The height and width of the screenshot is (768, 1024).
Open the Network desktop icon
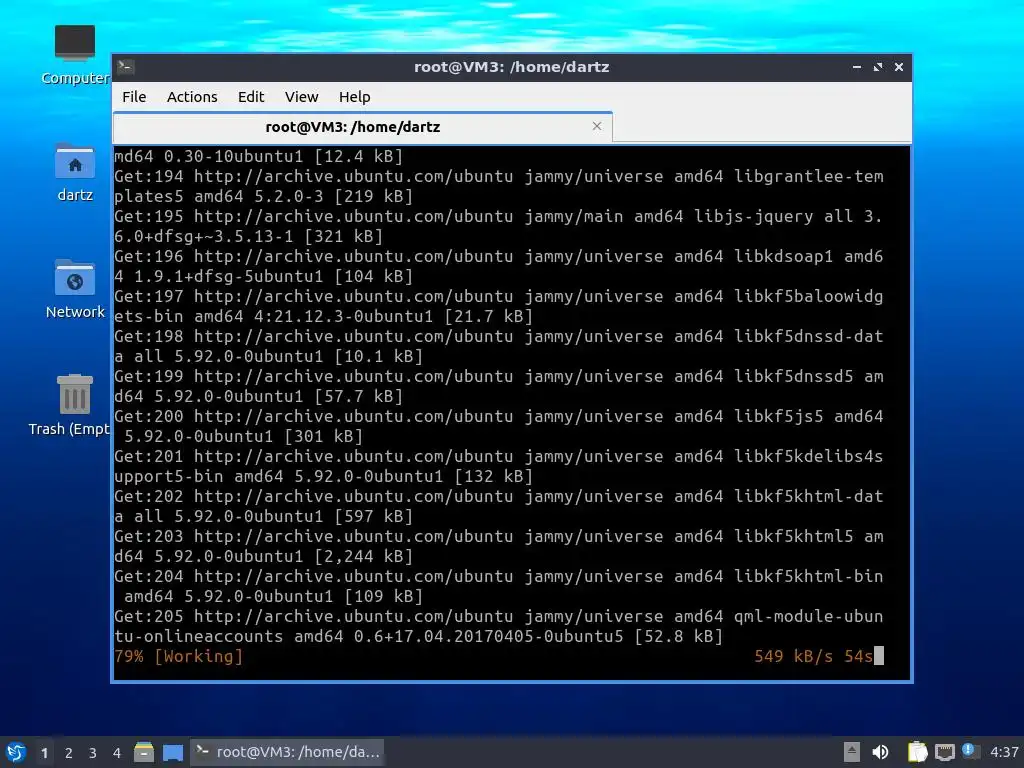[74, 289]
